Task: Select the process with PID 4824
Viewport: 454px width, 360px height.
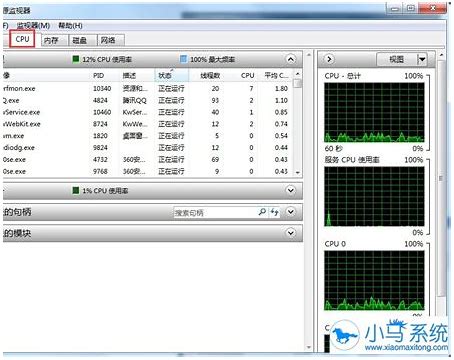Action: [148, 100]
